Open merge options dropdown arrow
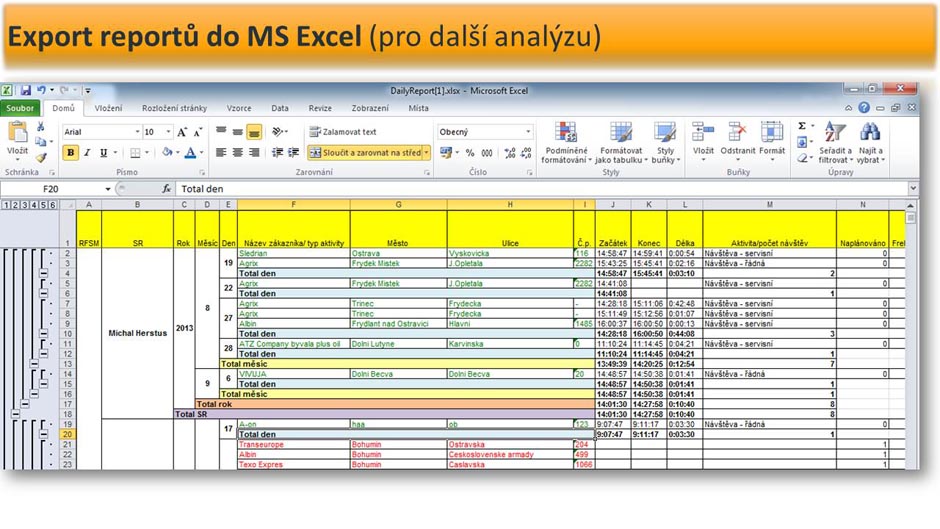The height and width of the screenshot is (529, 940). [x=427, y=153]
